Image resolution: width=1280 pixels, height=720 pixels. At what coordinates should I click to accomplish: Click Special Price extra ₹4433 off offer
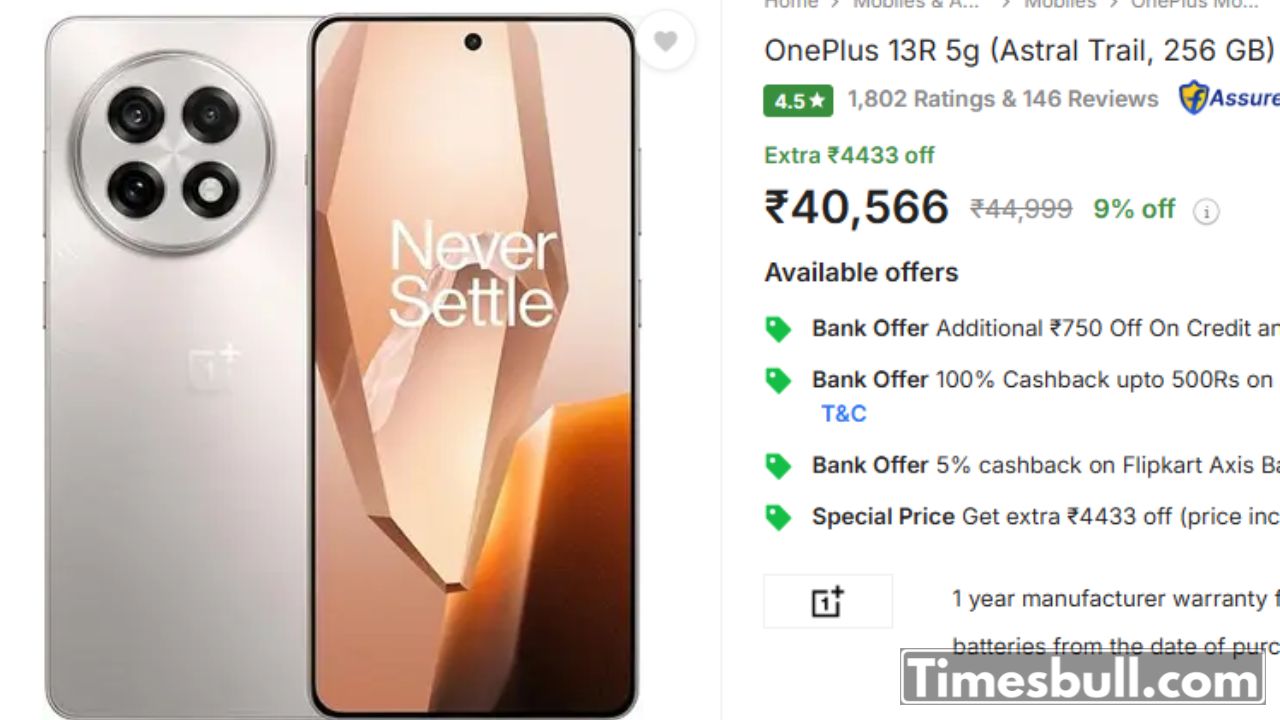click(1045, 516)
